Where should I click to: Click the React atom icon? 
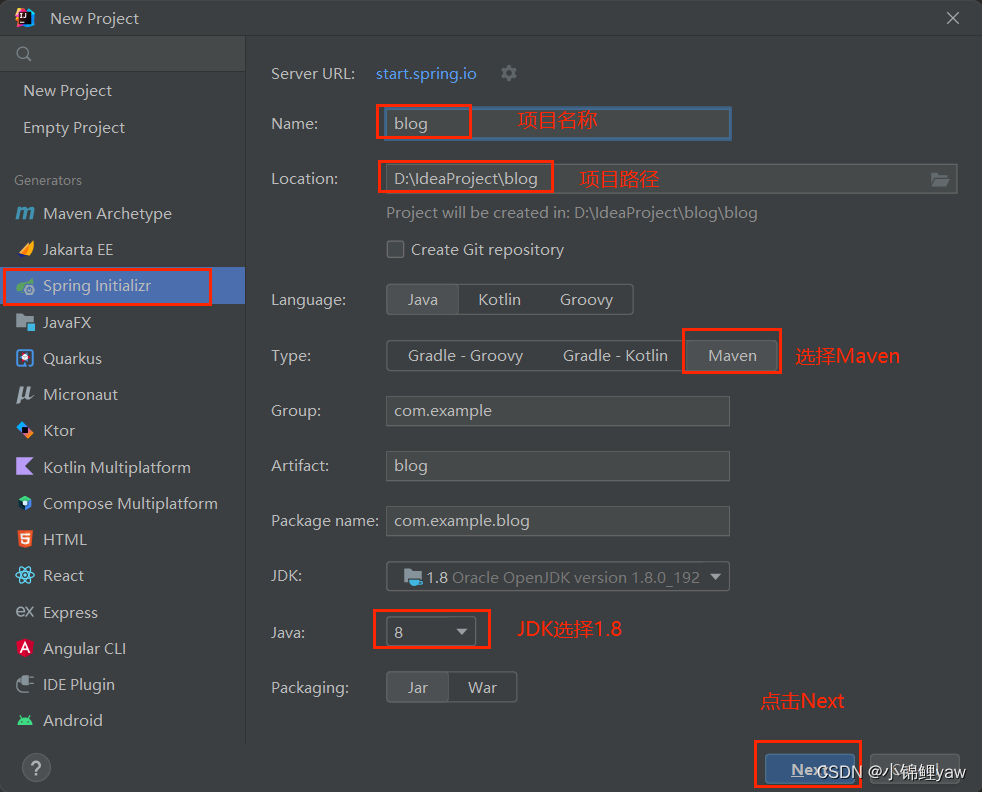coord(25,575)
